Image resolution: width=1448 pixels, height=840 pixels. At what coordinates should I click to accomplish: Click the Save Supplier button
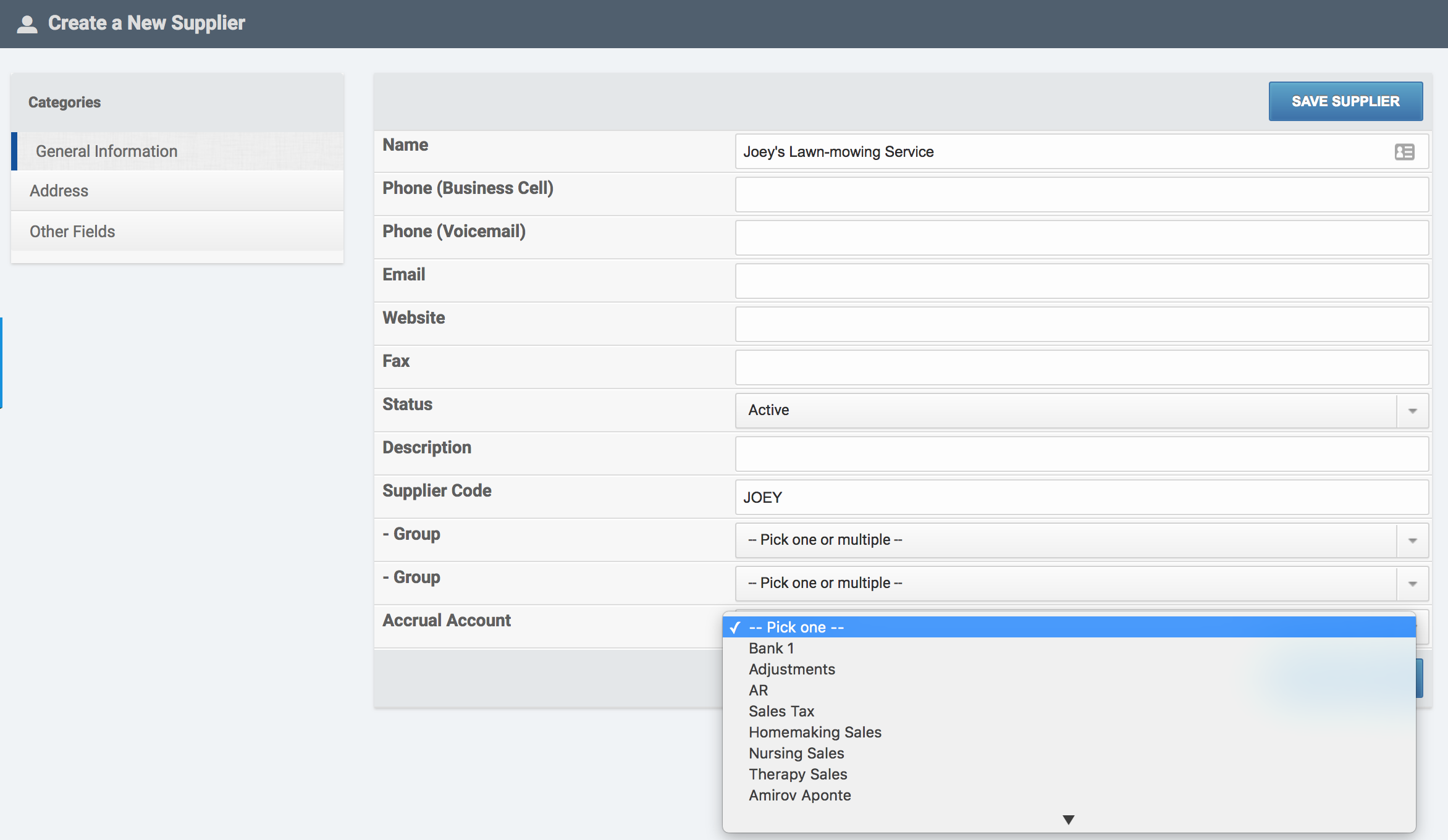click(x=1345, y=101)
